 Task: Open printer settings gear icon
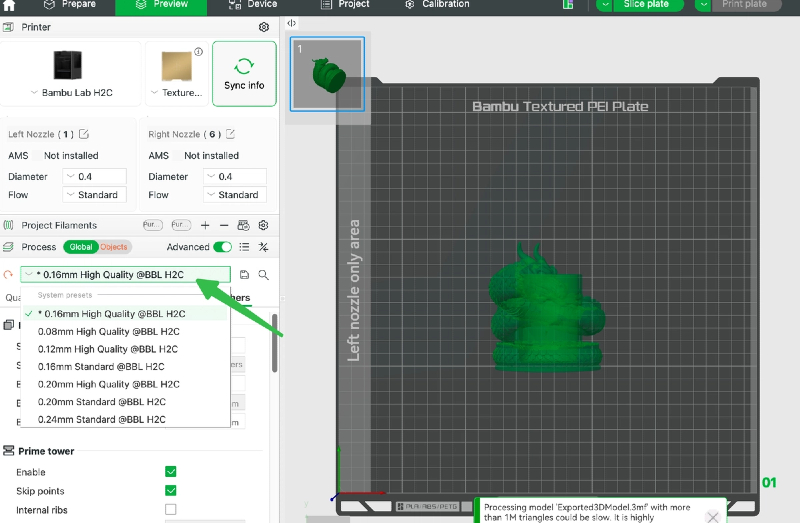click(x=264, y=27)
